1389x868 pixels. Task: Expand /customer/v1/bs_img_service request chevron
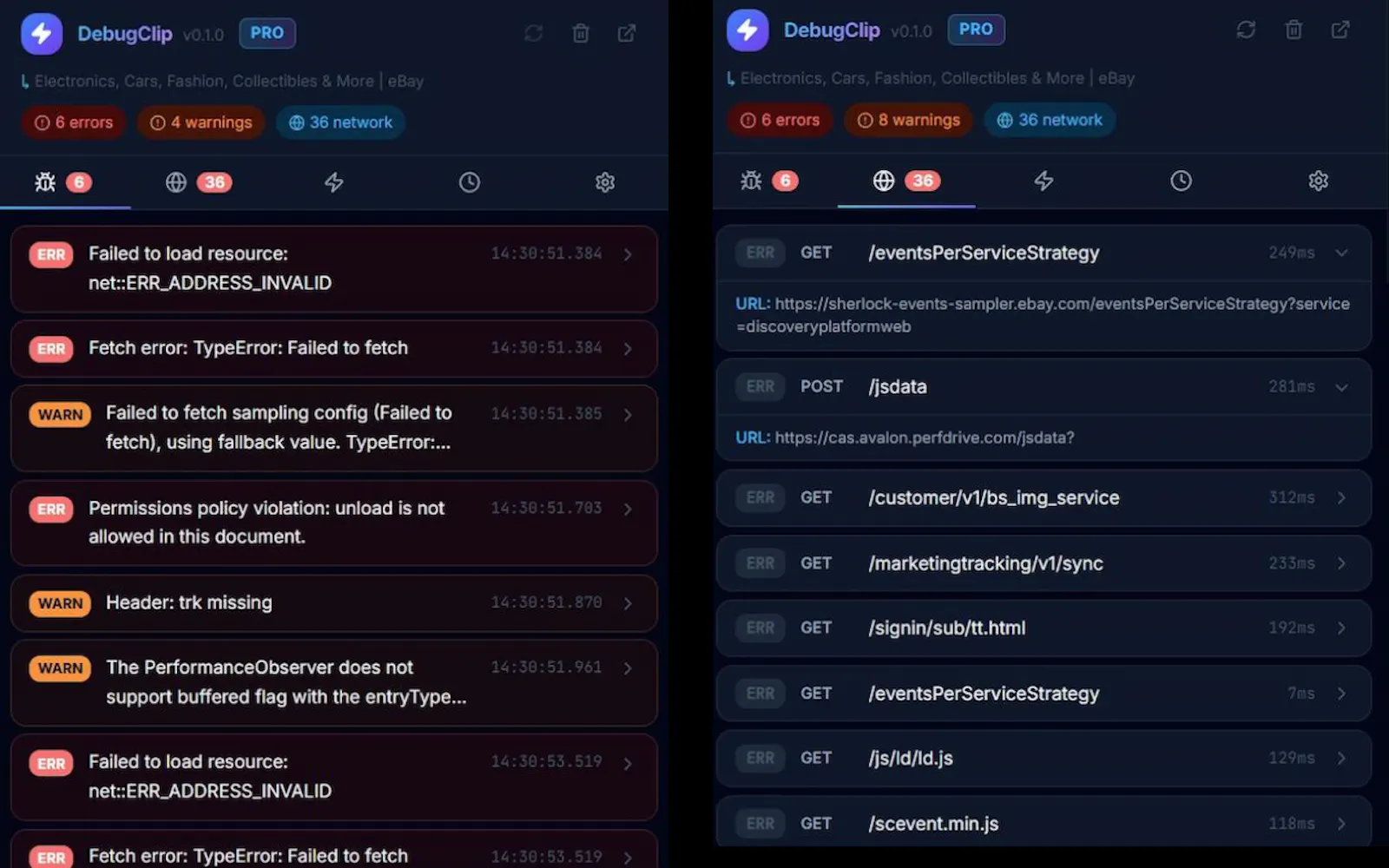pyautogui.click(x=1341, y=497)
